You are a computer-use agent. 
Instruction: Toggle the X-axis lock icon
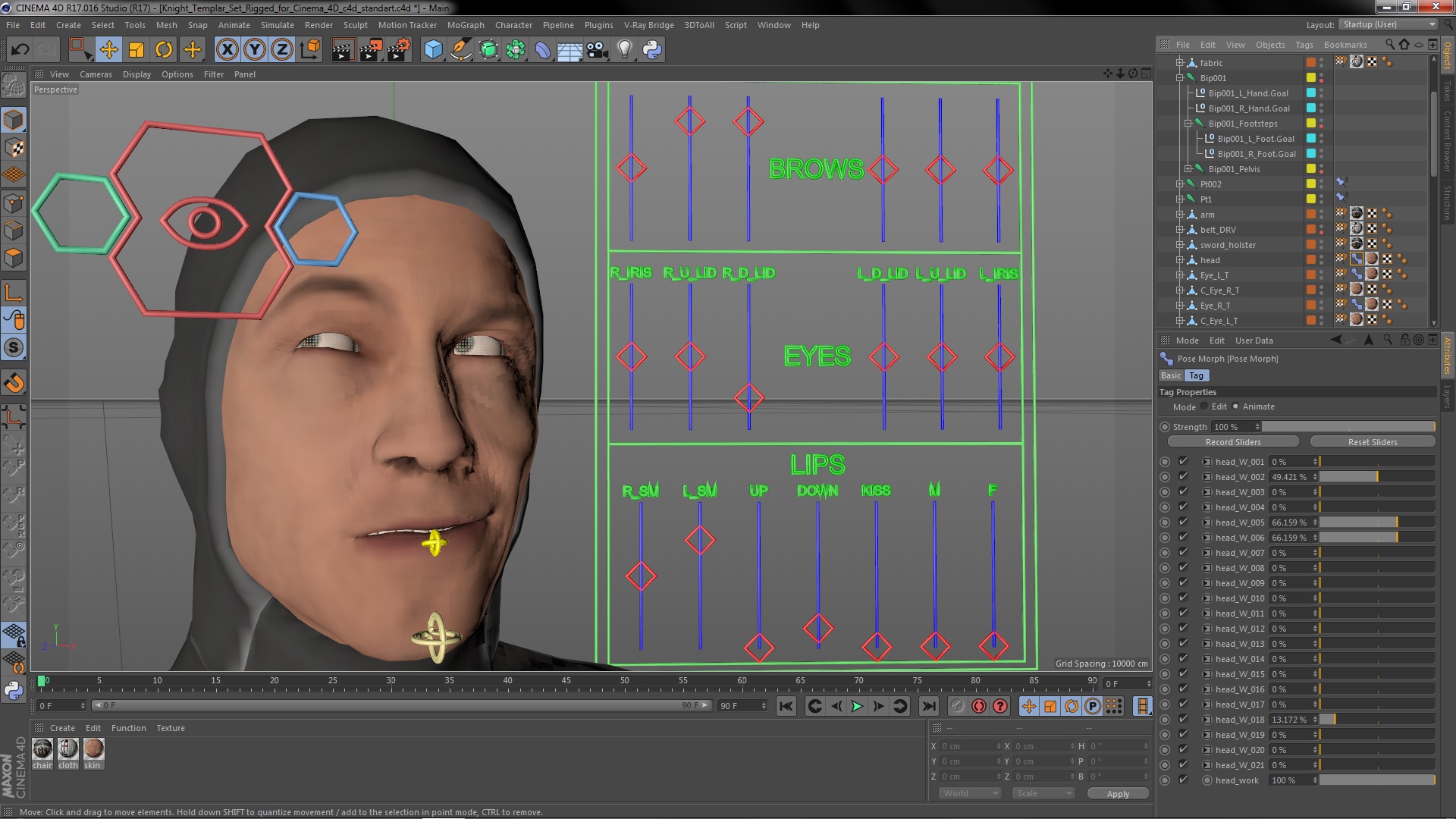click(x=227, y=50)
